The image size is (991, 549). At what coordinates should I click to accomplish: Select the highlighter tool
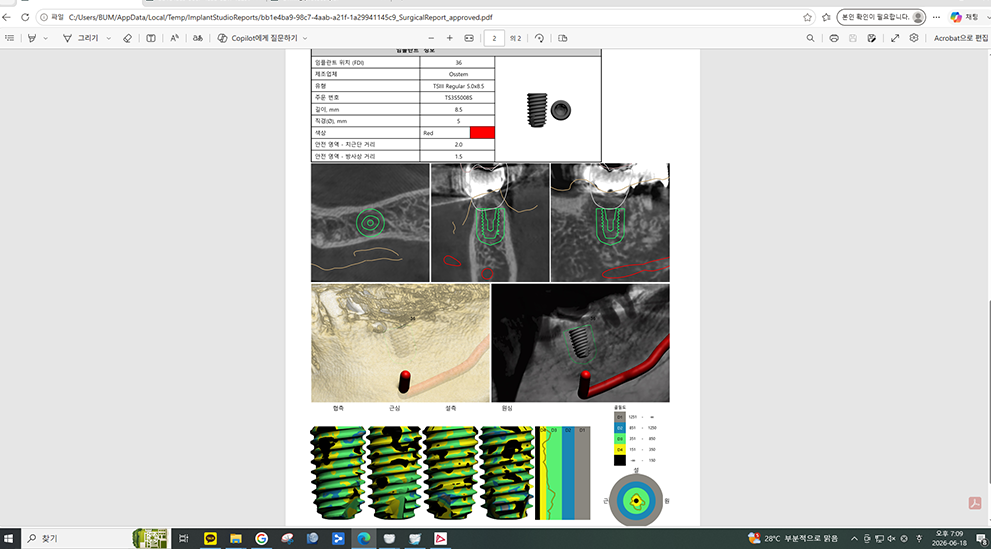pos(32,38)
